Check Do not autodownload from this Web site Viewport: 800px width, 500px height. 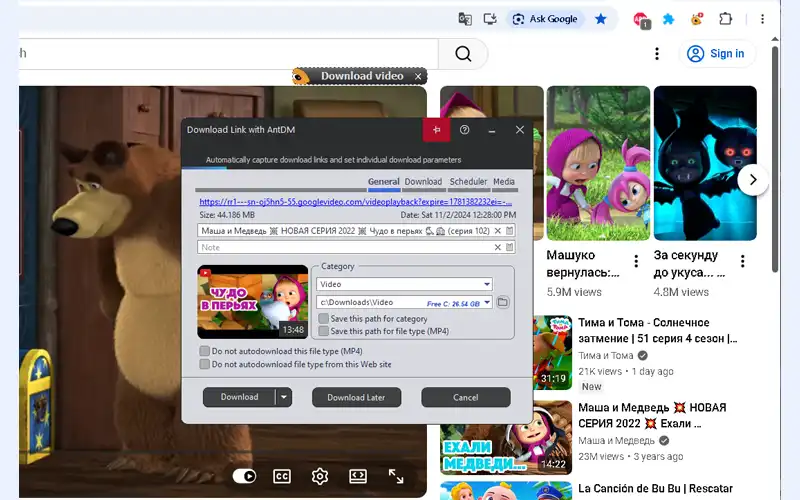pyautogui.click(x=205, y=364)
